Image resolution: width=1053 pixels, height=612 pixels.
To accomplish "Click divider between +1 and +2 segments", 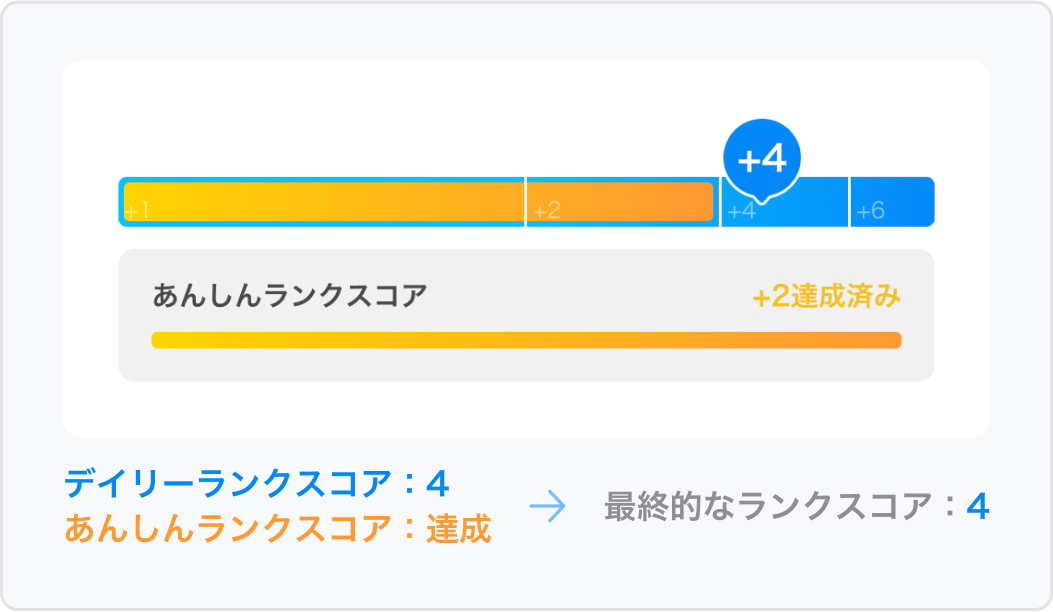I will click(x=525, y=202).
